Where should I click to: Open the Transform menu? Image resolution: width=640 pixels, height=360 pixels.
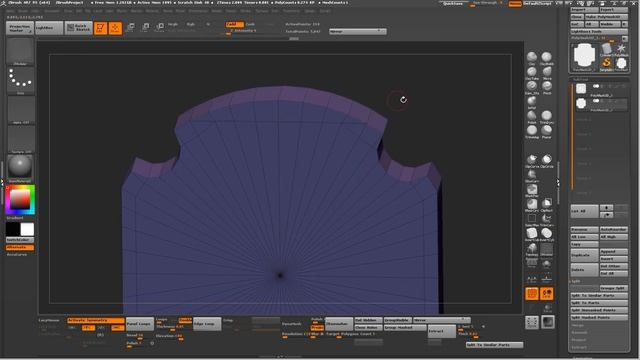pyautogui.click(x=291, y=11)
